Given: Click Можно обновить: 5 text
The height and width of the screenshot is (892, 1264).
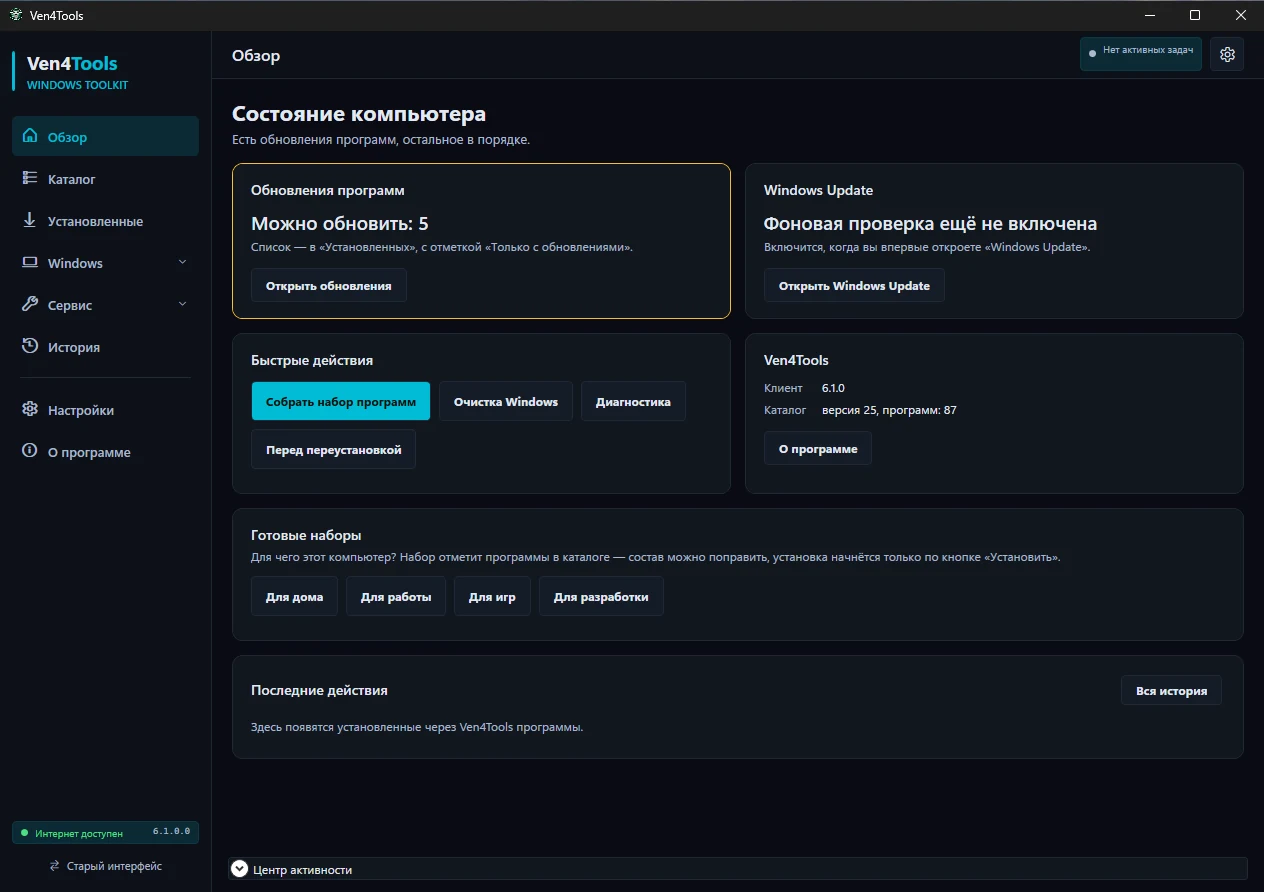Looking at the screenshot, I should coord(340,223).
